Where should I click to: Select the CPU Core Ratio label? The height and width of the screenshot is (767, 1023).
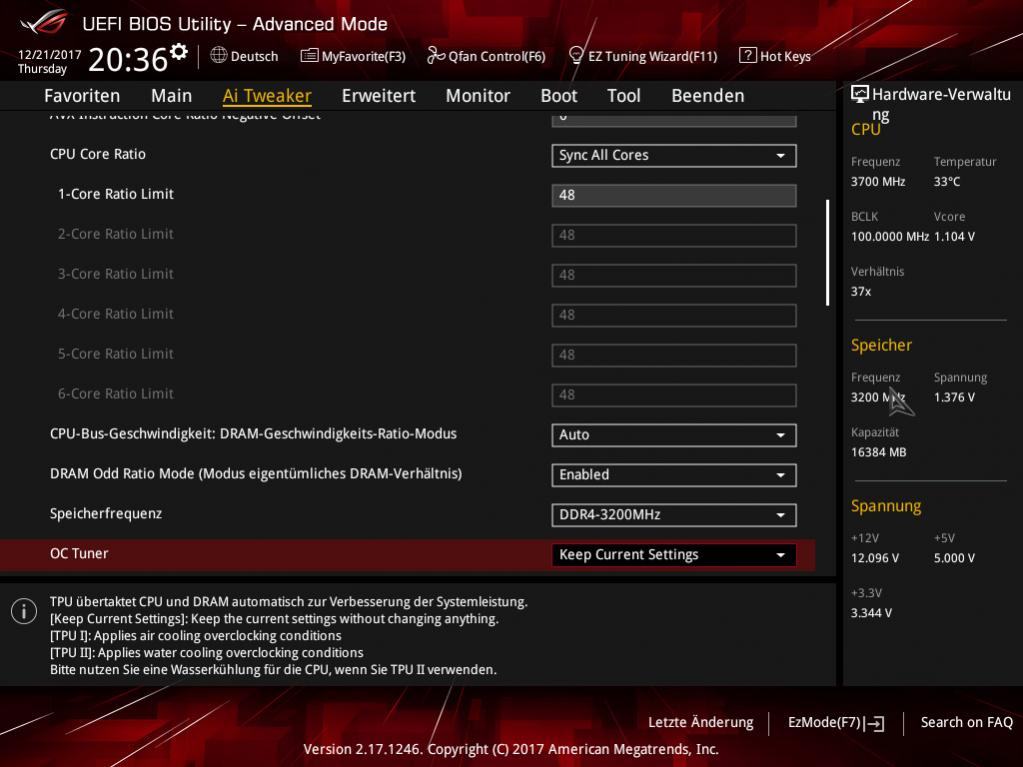[98, 155]
